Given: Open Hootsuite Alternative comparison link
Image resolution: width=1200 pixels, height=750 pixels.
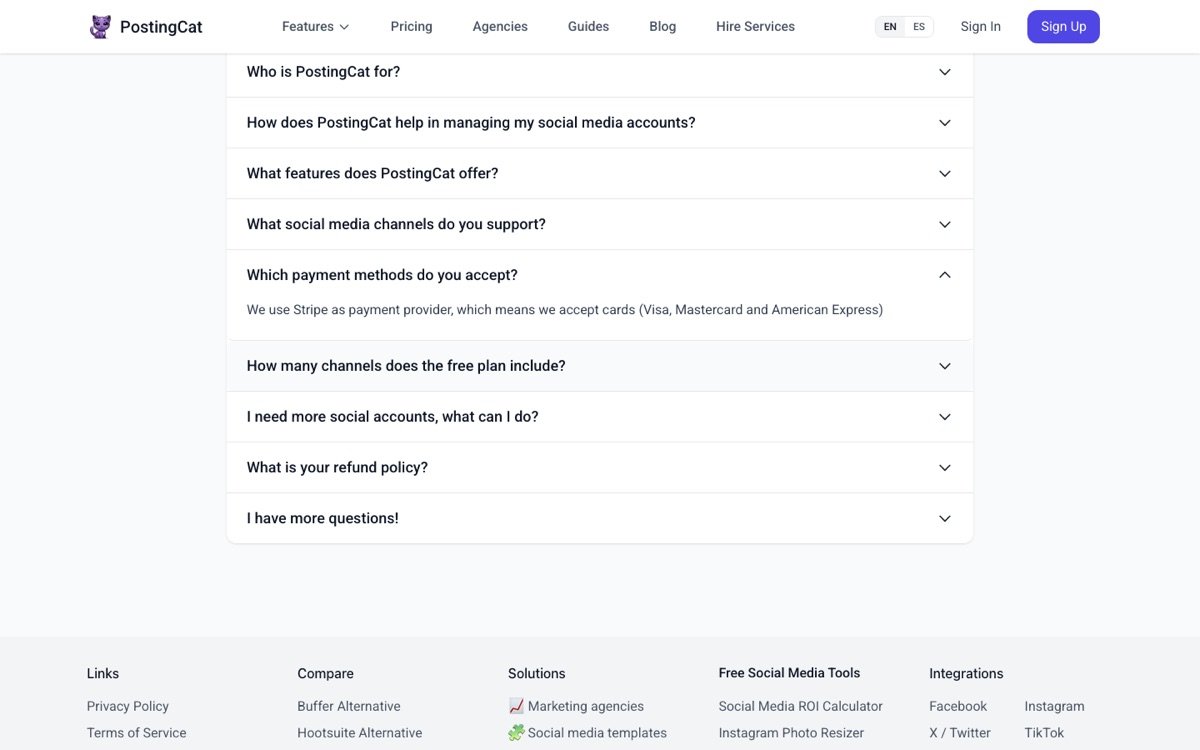Looking at the screenshot, I should click(360, 733).
